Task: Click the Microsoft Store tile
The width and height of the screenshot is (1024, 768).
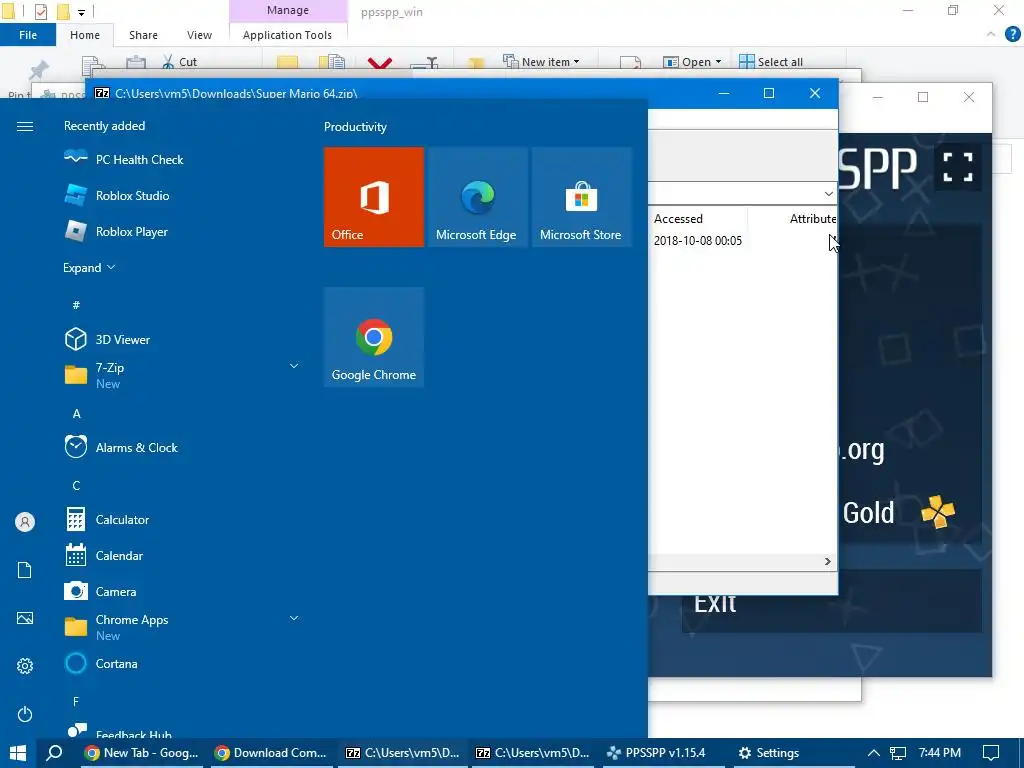Action: [581, 197]
